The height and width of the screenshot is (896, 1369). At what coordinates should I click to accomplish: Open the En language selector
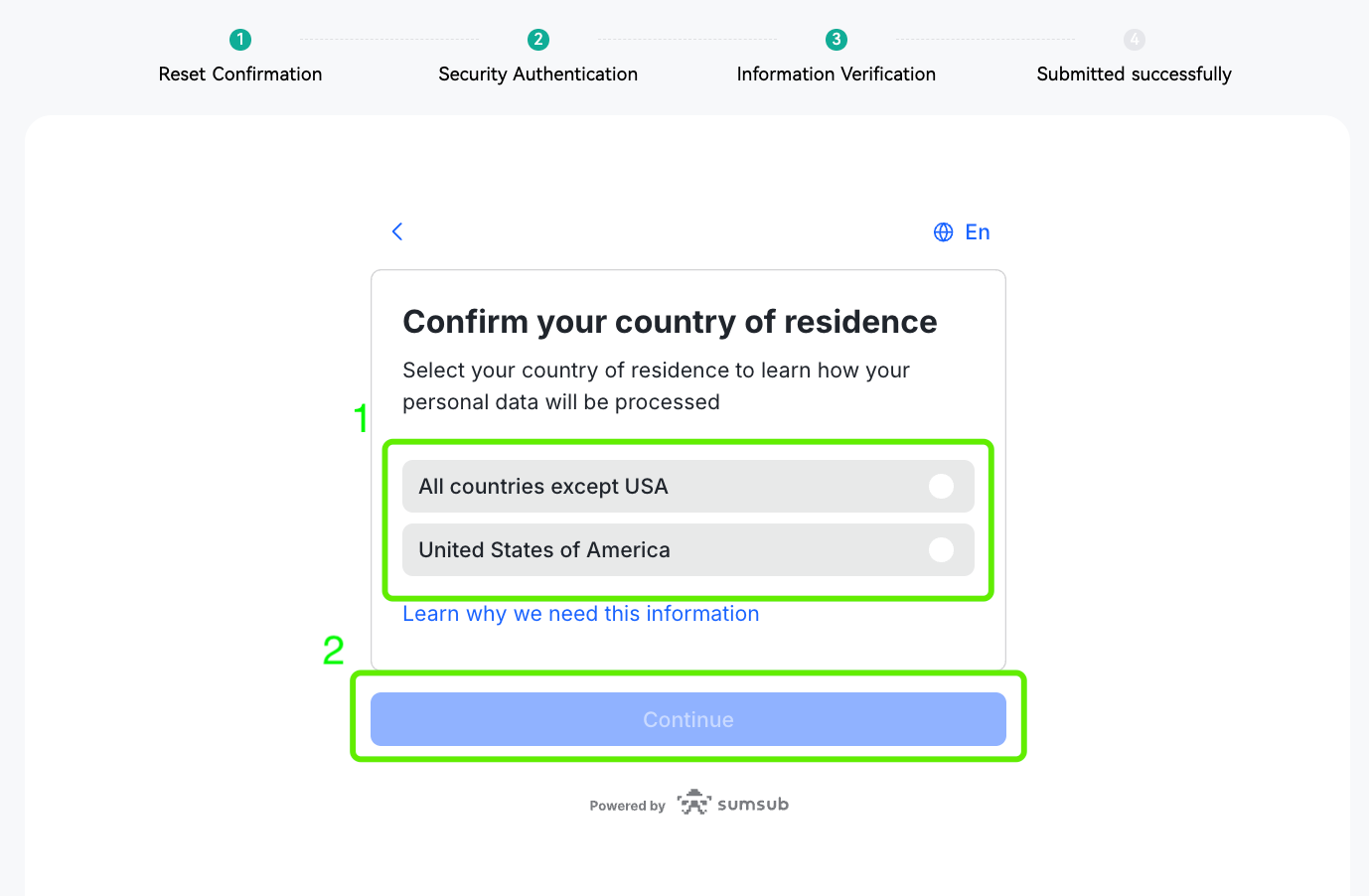tap(977, 232)
